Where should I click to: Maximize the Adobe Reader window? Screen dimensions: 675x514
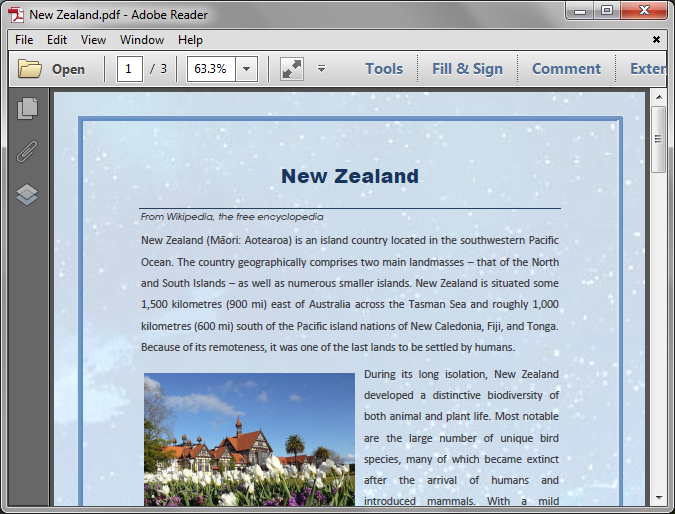[x=607, y=11]
